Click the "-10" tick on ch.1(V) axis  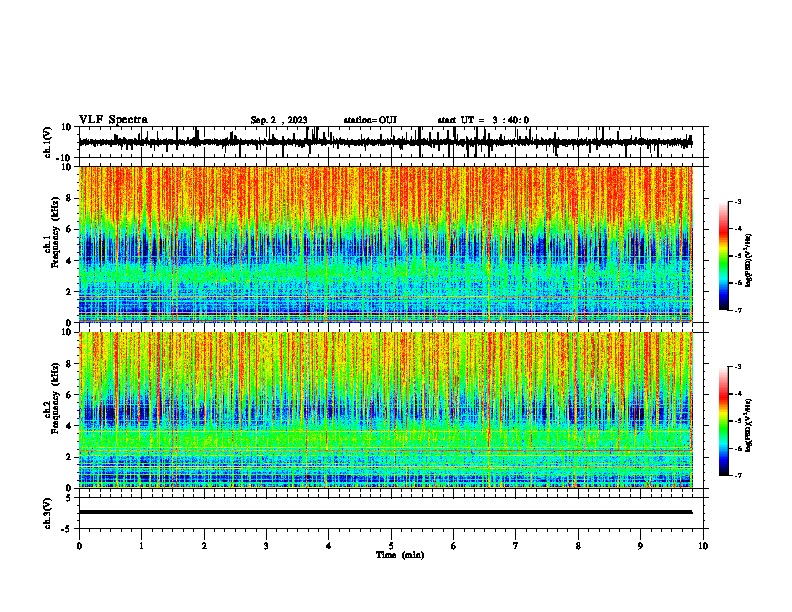65,158
